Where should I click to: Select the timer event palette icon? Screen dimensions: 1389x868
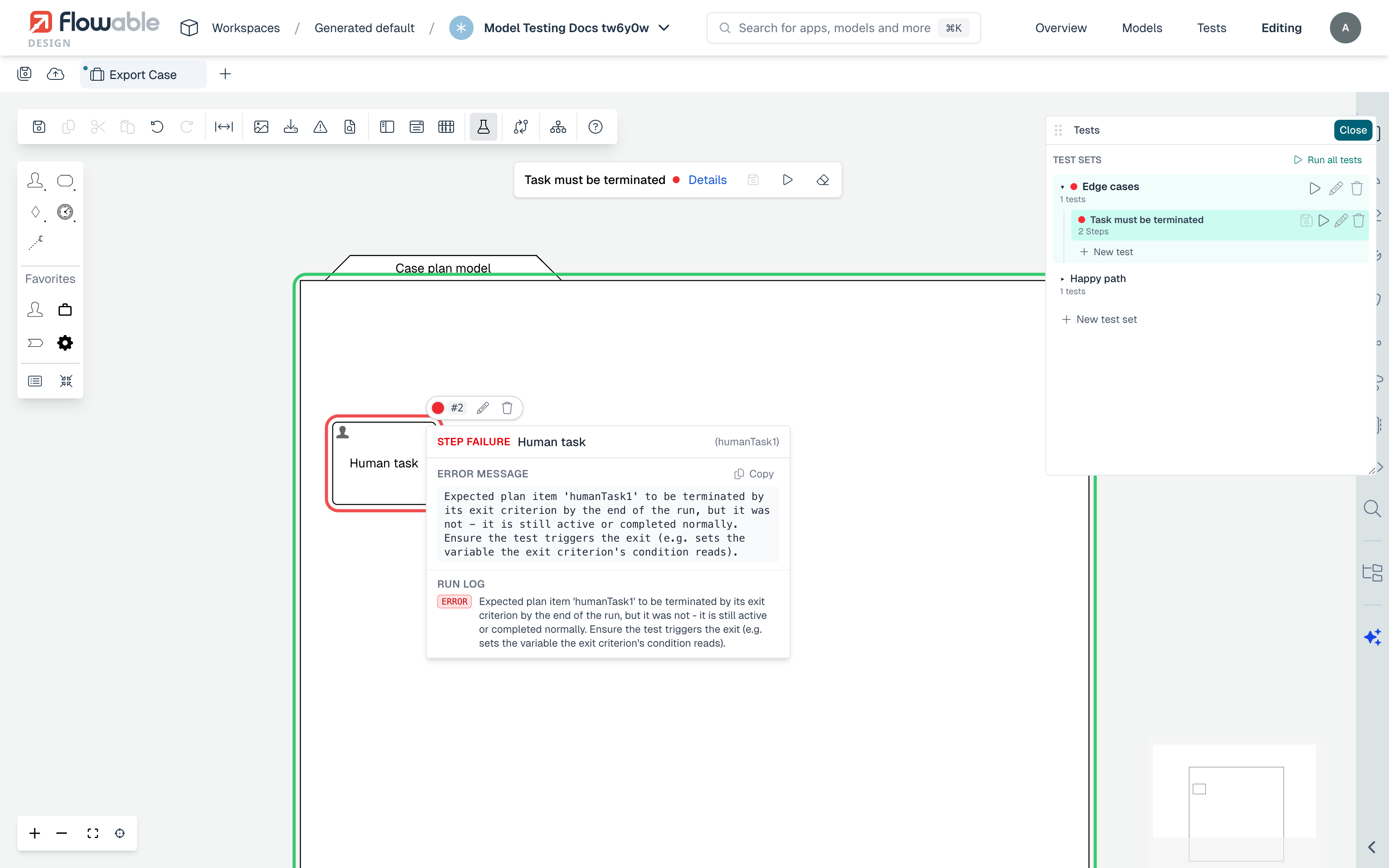66,212
